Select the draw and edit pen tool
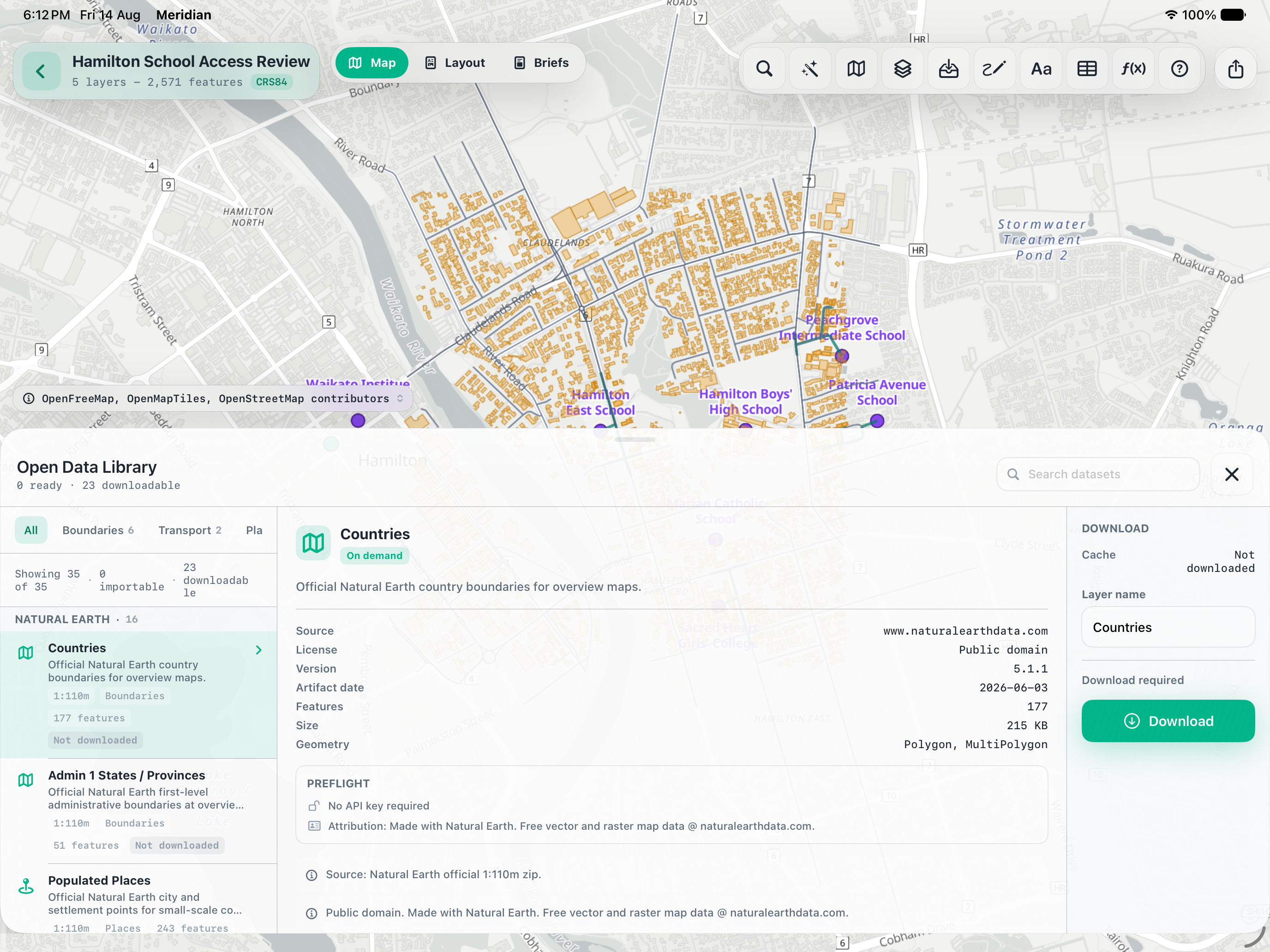This screenshot has height=952, width=1270. 994,69
